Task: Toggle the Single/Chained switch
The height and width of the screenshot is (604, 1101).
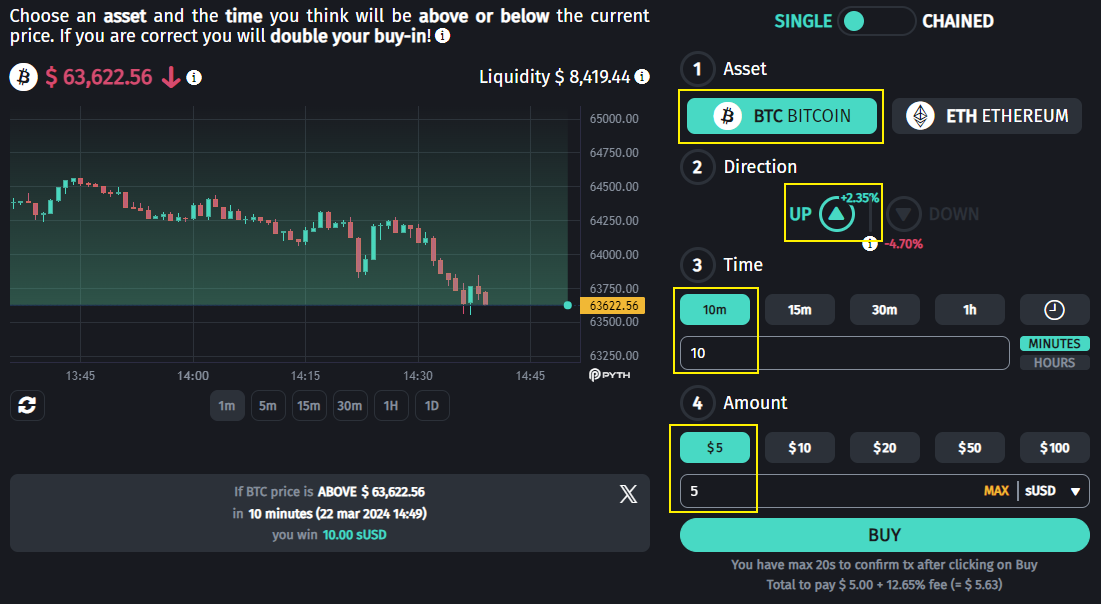Action: tap(877, 21)
